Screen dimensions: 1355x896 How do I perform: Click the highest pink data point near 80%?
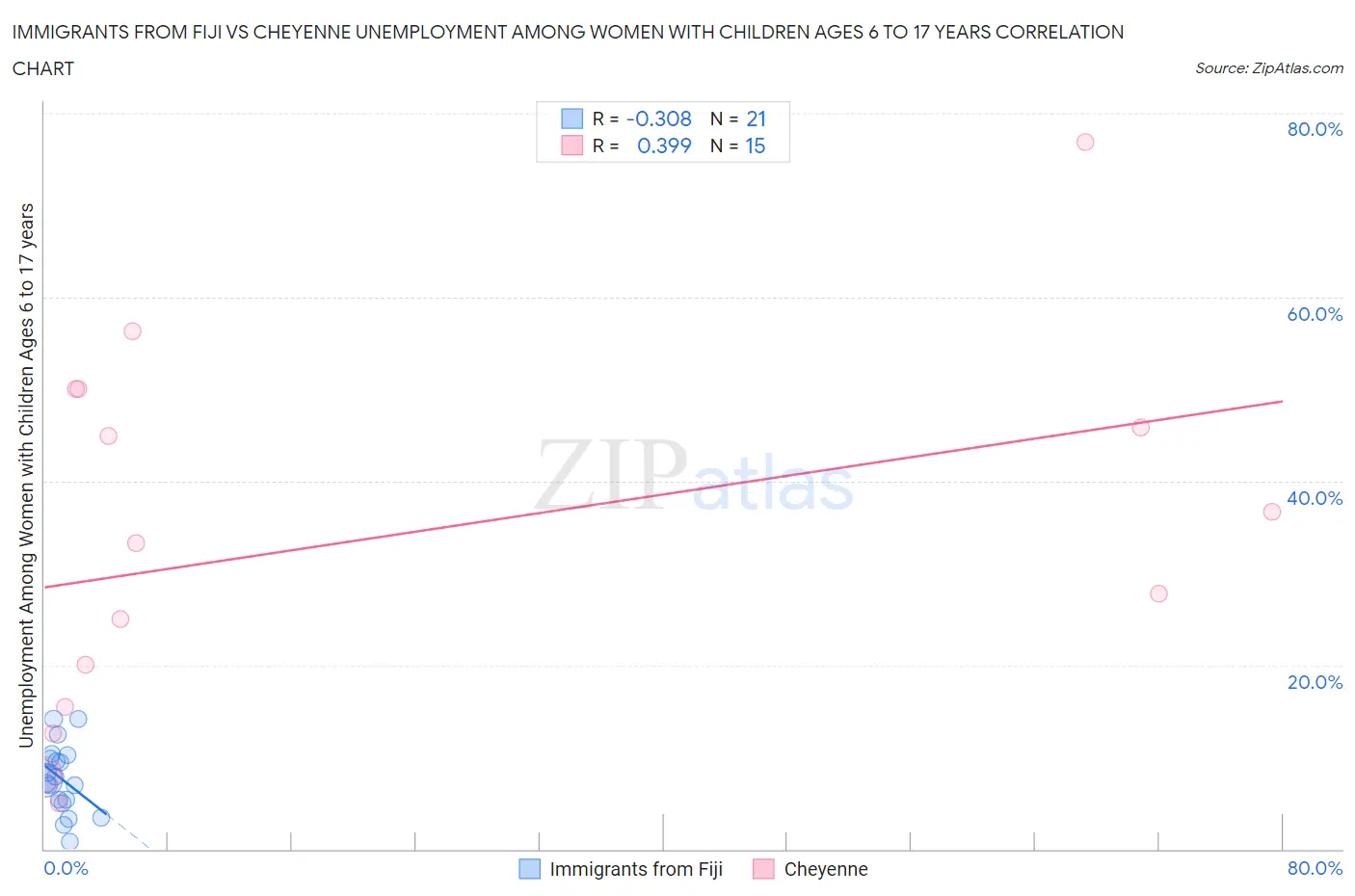[1085, 142]
